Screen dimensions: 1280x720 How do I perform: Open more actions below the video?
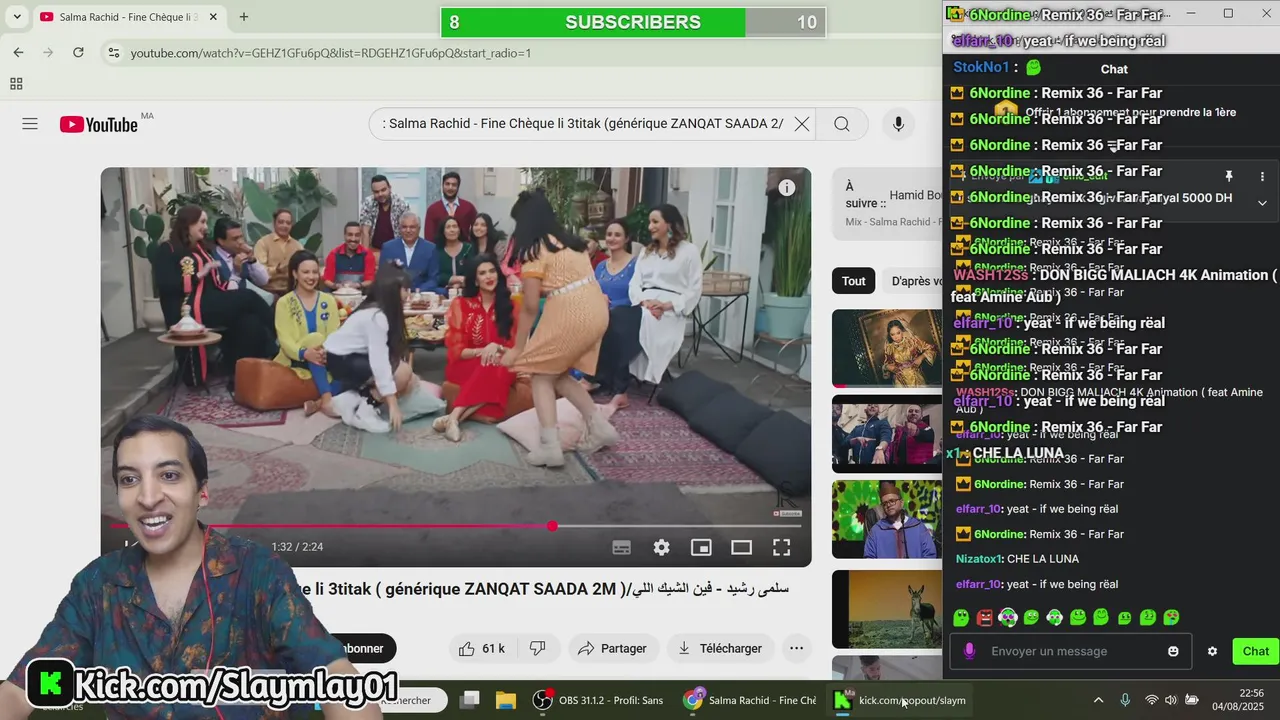796,648
